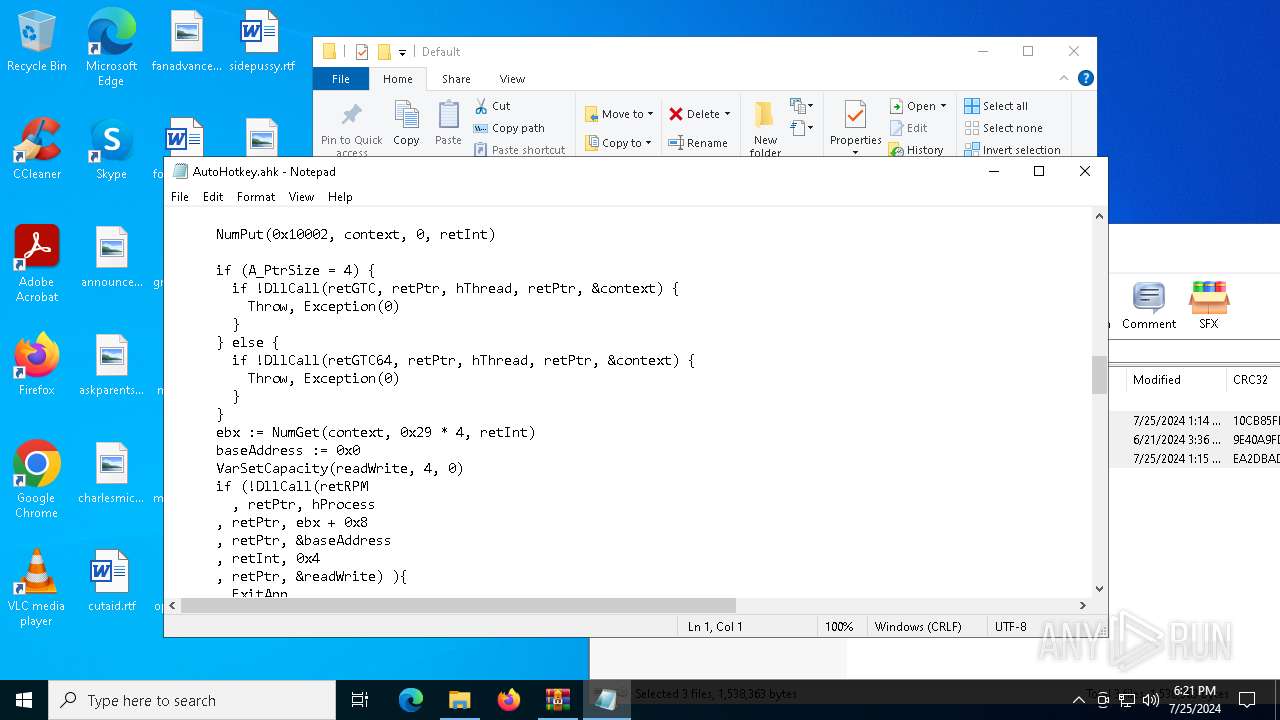Viewport: 1280px width, 720px height.
Task: Expand Move to dropdown in Explorer
Action: click(650, 114)
